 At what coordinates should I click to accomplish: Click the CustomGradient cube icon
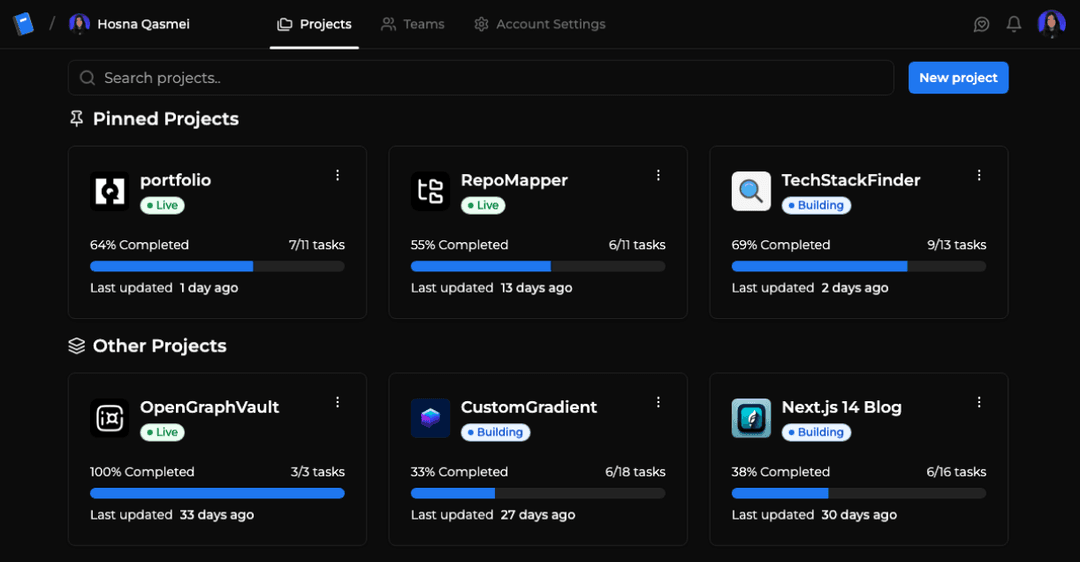click(x=430, y=418)
